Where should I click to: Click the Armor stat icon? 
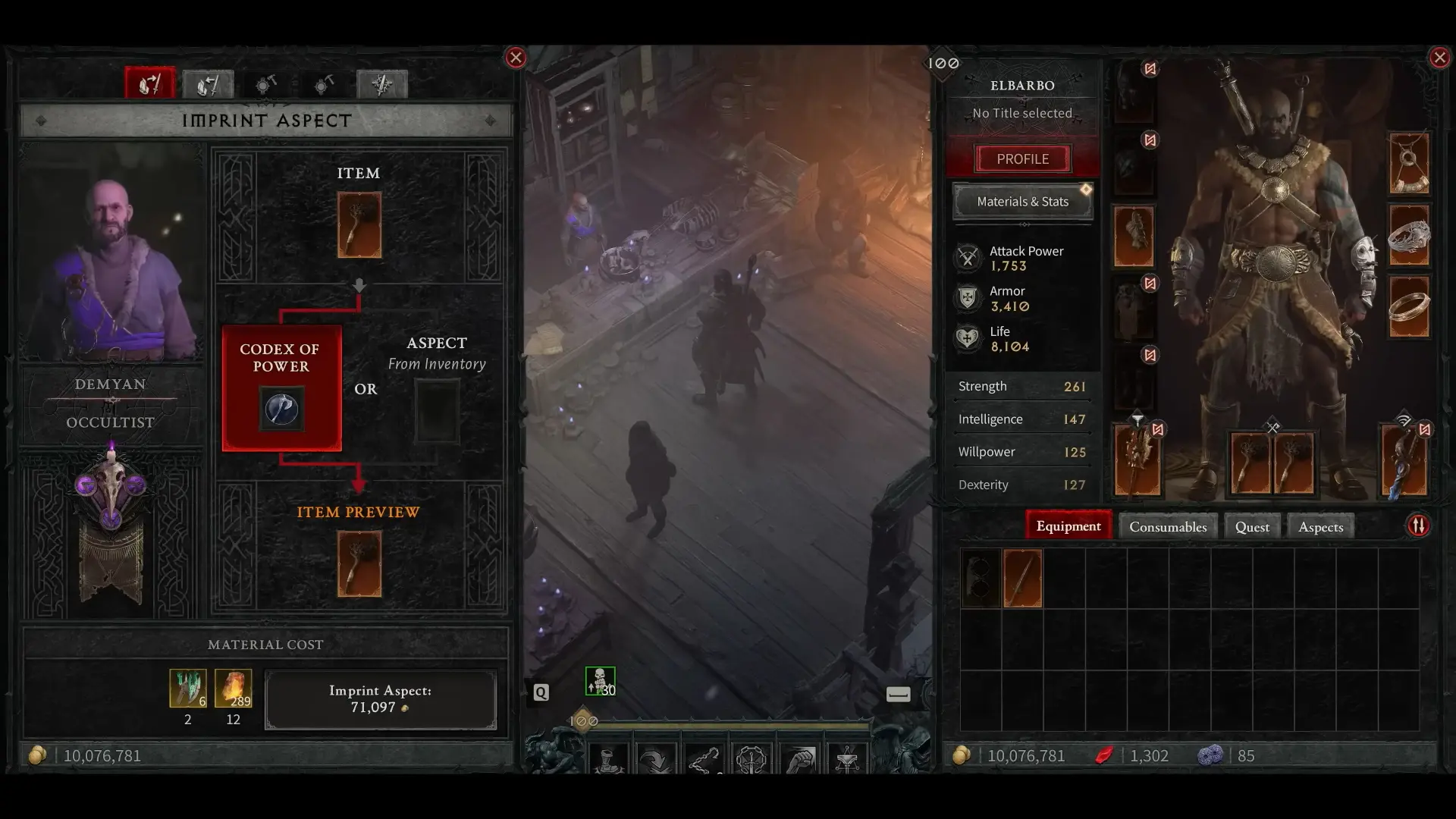tap(968, 297)
